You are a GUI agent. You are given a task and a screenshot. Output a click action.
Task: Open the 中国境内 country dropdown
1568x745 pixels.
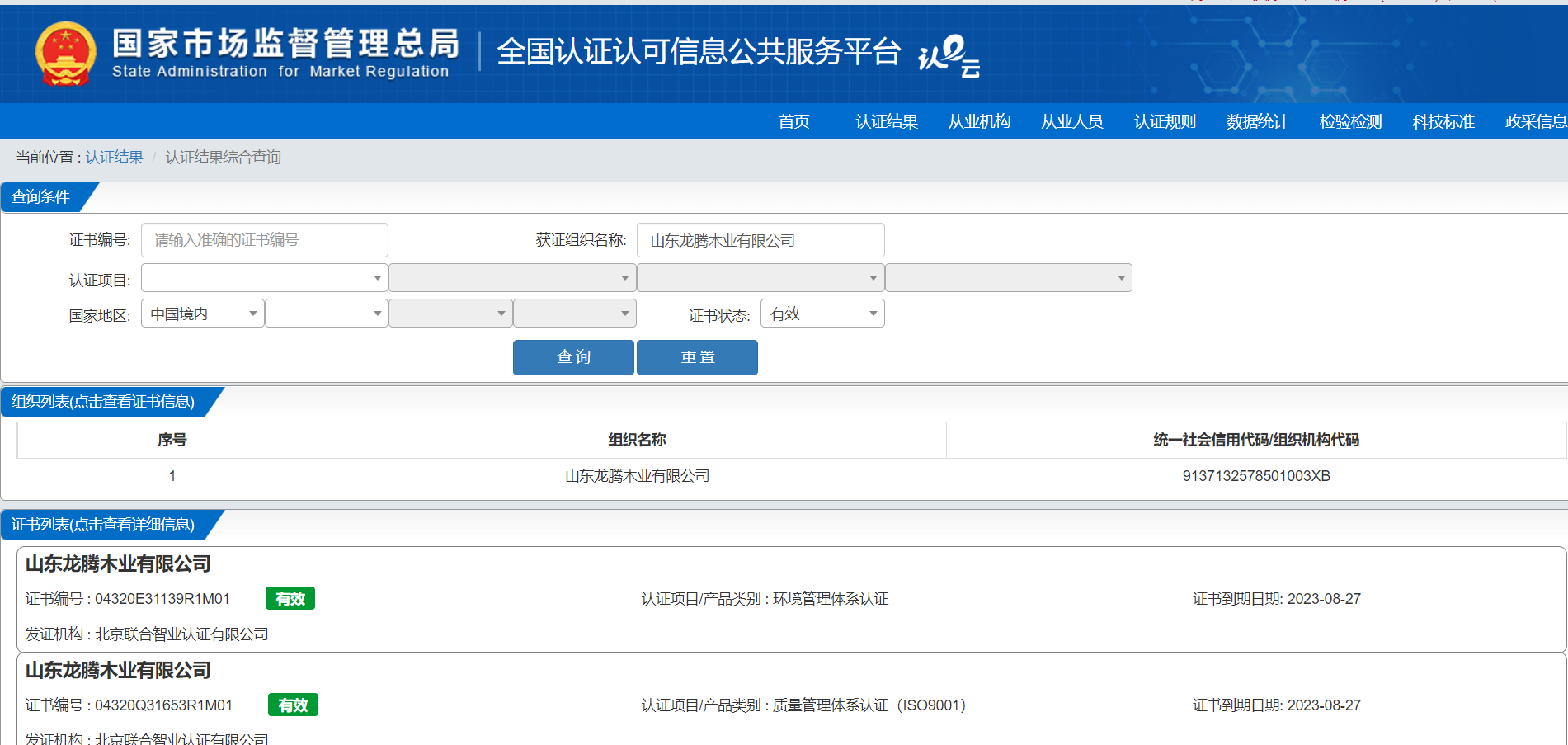pos(203,314)
